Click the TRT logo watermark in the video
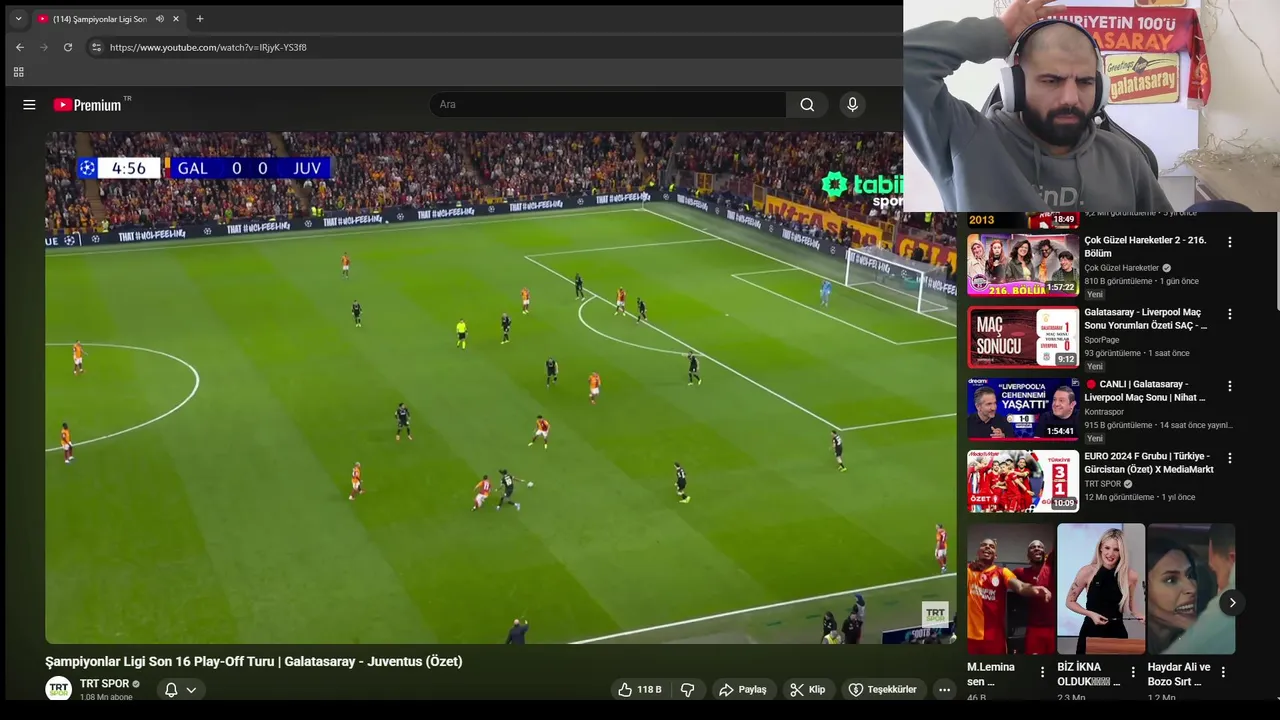Viewport: 1280px width, 720px height. tap(935, 614)
